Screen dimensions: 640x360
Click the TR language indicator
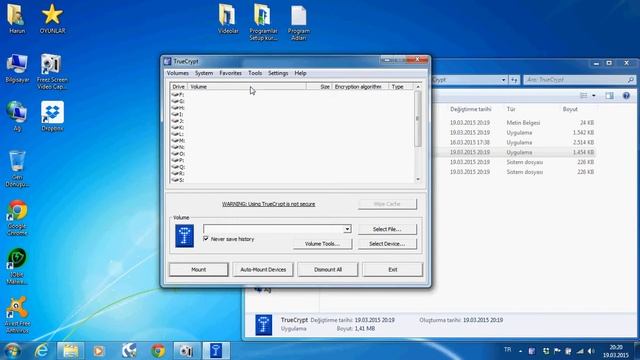tap(507, 350)
